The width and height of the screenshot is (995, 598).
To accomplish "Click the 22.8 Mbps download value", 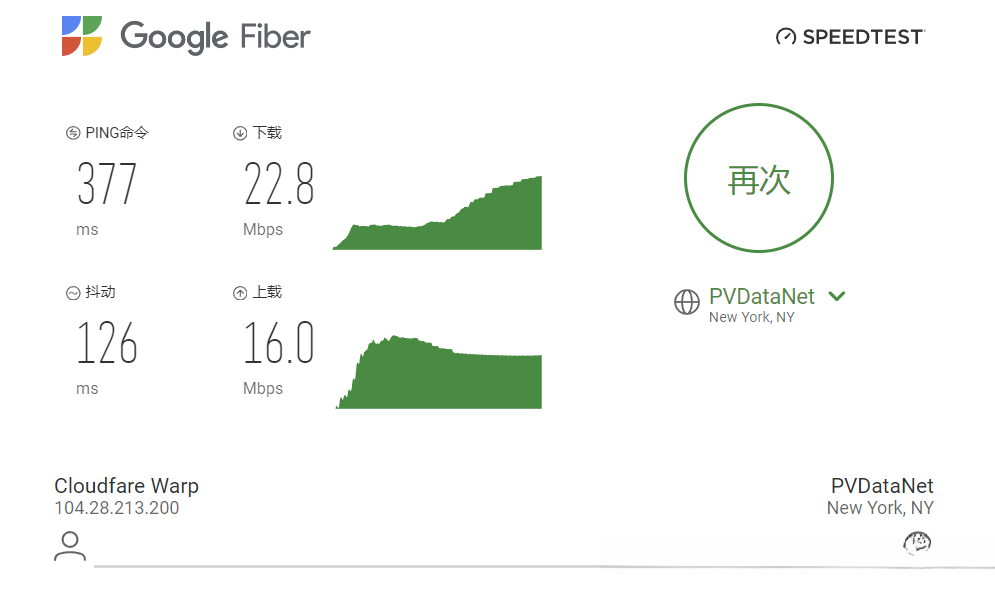I will tap(279, 183).
